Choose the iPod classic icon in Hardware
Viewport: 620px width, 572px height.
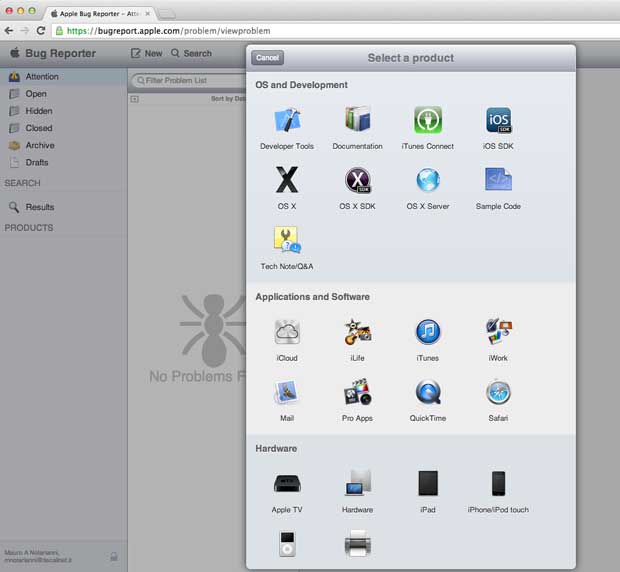pyautogui.click(x=287, y=544)
